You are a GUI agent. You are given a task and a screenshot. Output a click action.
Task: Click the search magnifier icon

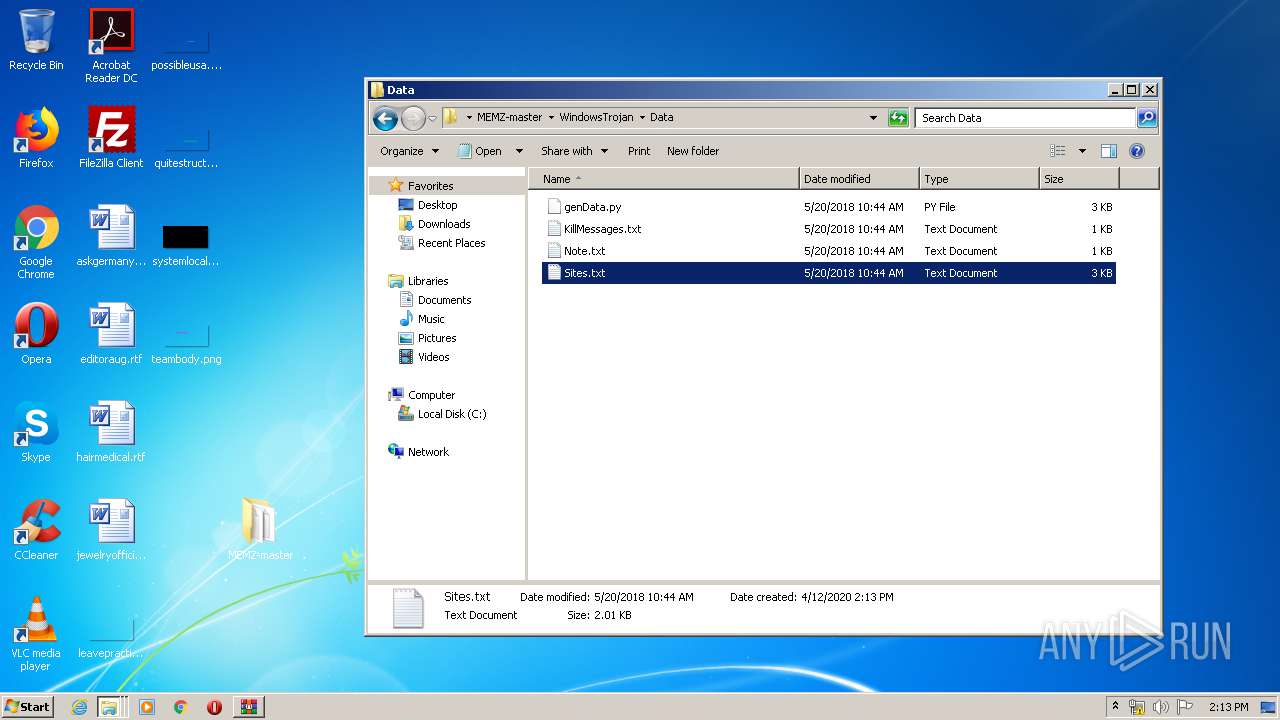(x=1147, y=118)
